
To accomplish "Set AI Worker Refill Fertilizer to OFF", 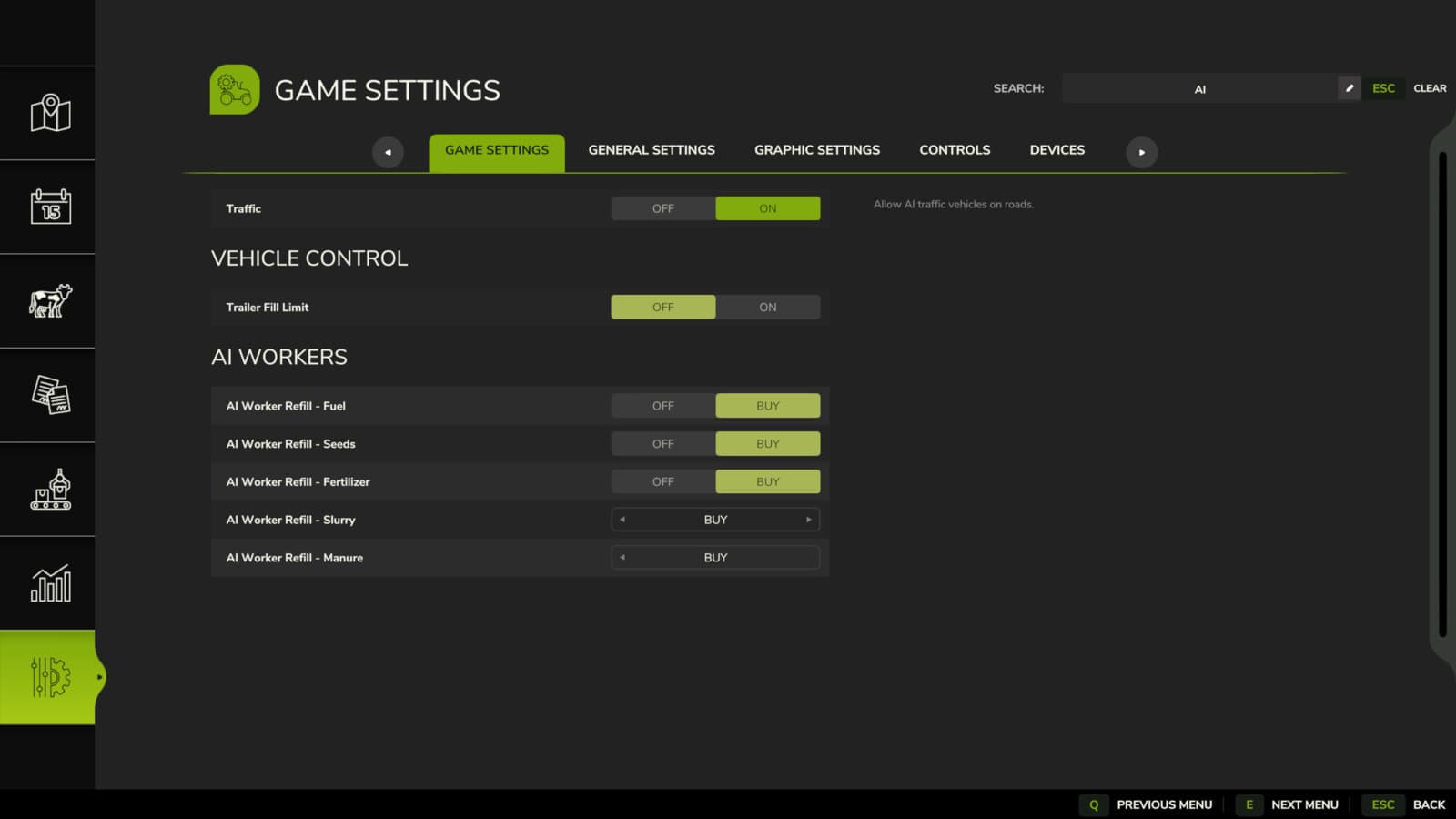I will tap(663, 481).
